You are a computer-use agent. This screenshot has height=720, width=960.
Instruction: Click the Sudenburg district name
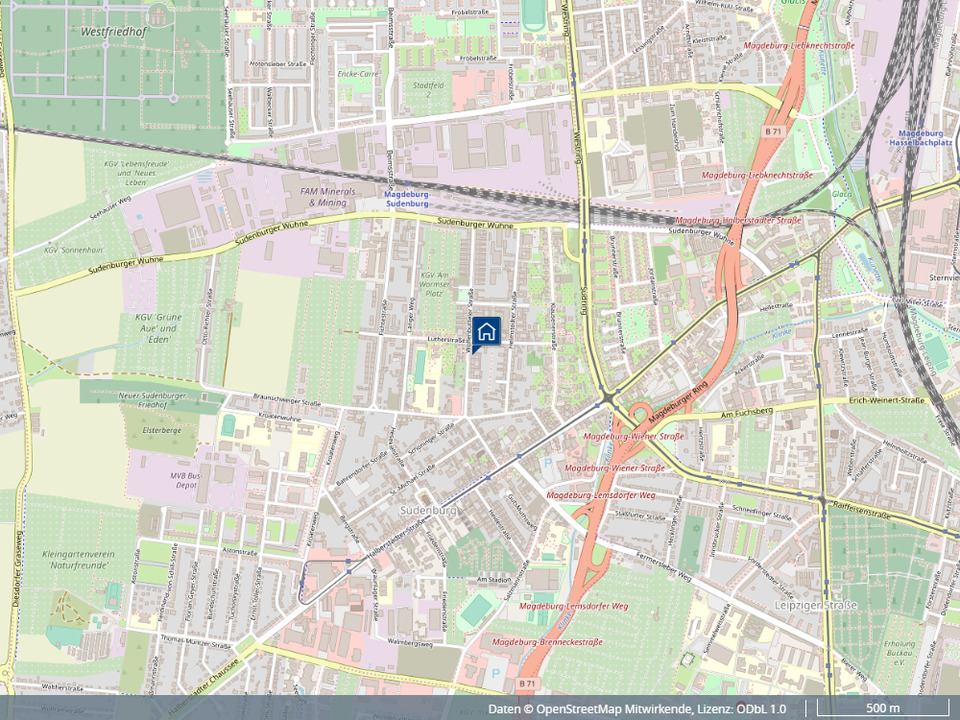tap(429, 510)
